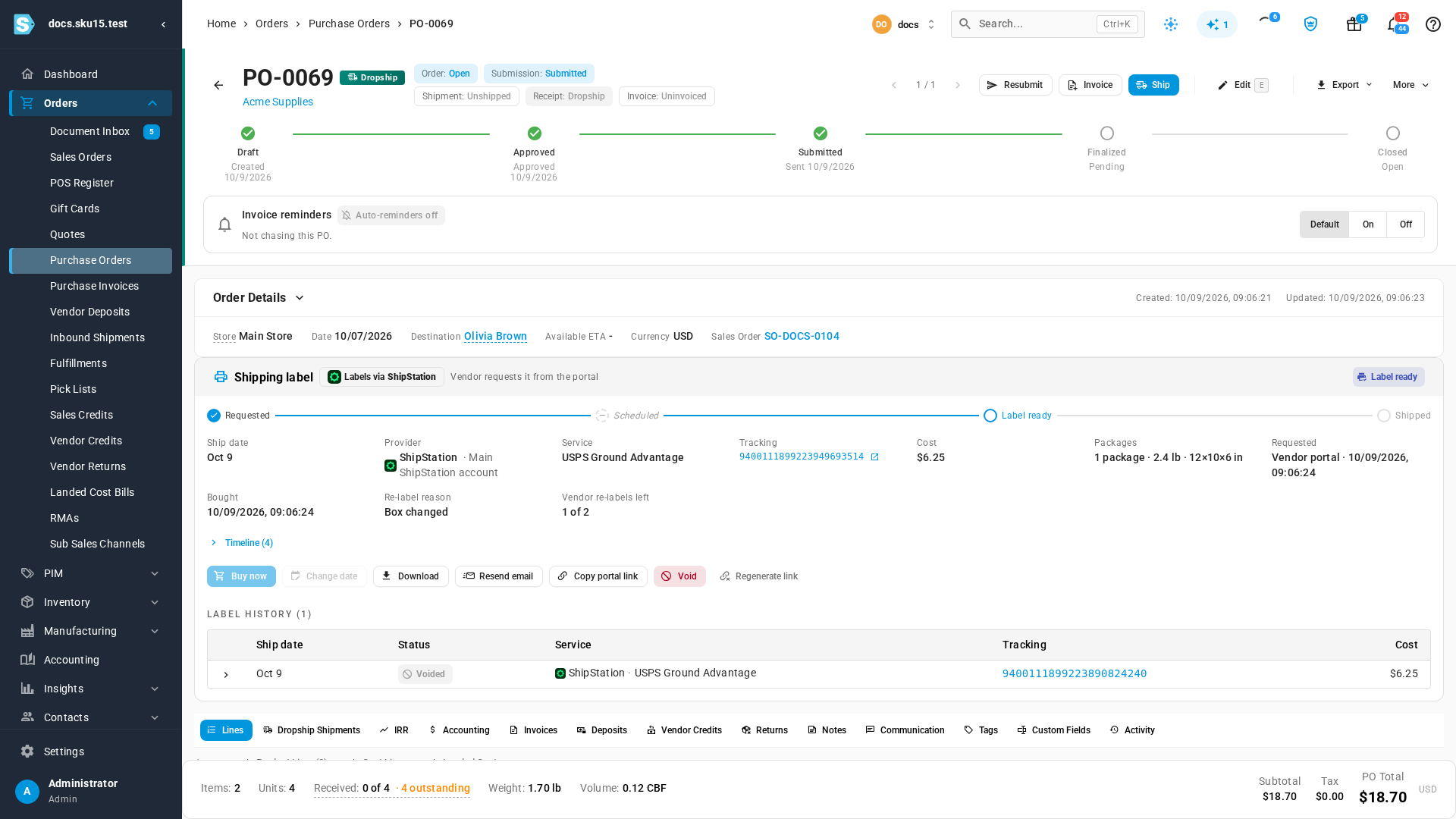Click the Label ready progress step
This screenshot has height=819, width=1456.
(1018, 416)
